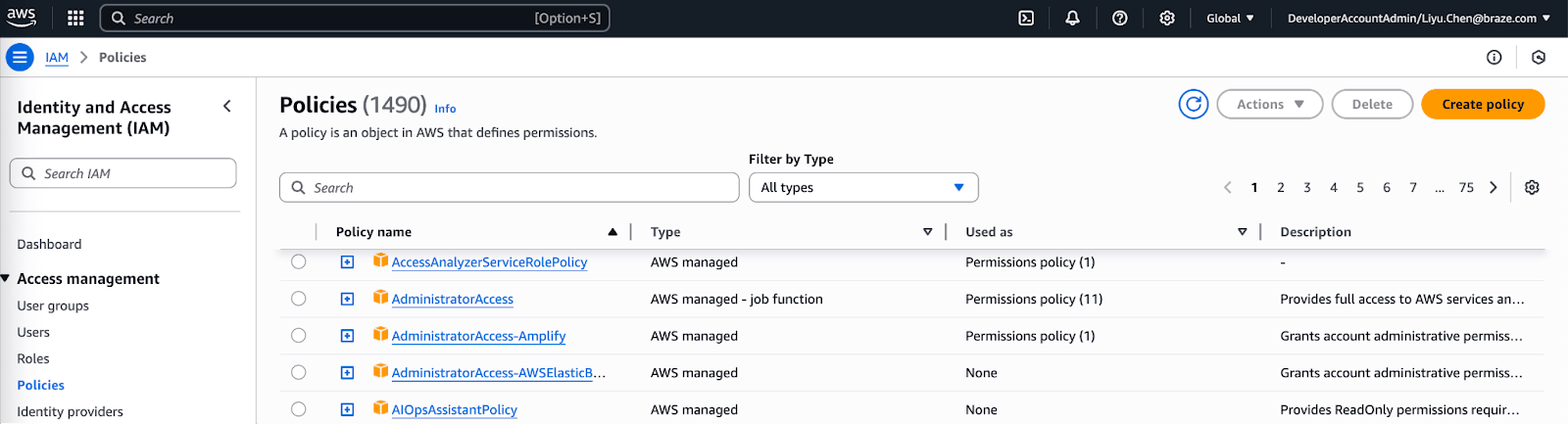This screenshot has width=1568, height=424.
Task: Go to Roles in the sidebar
Action: coord(33,359)
